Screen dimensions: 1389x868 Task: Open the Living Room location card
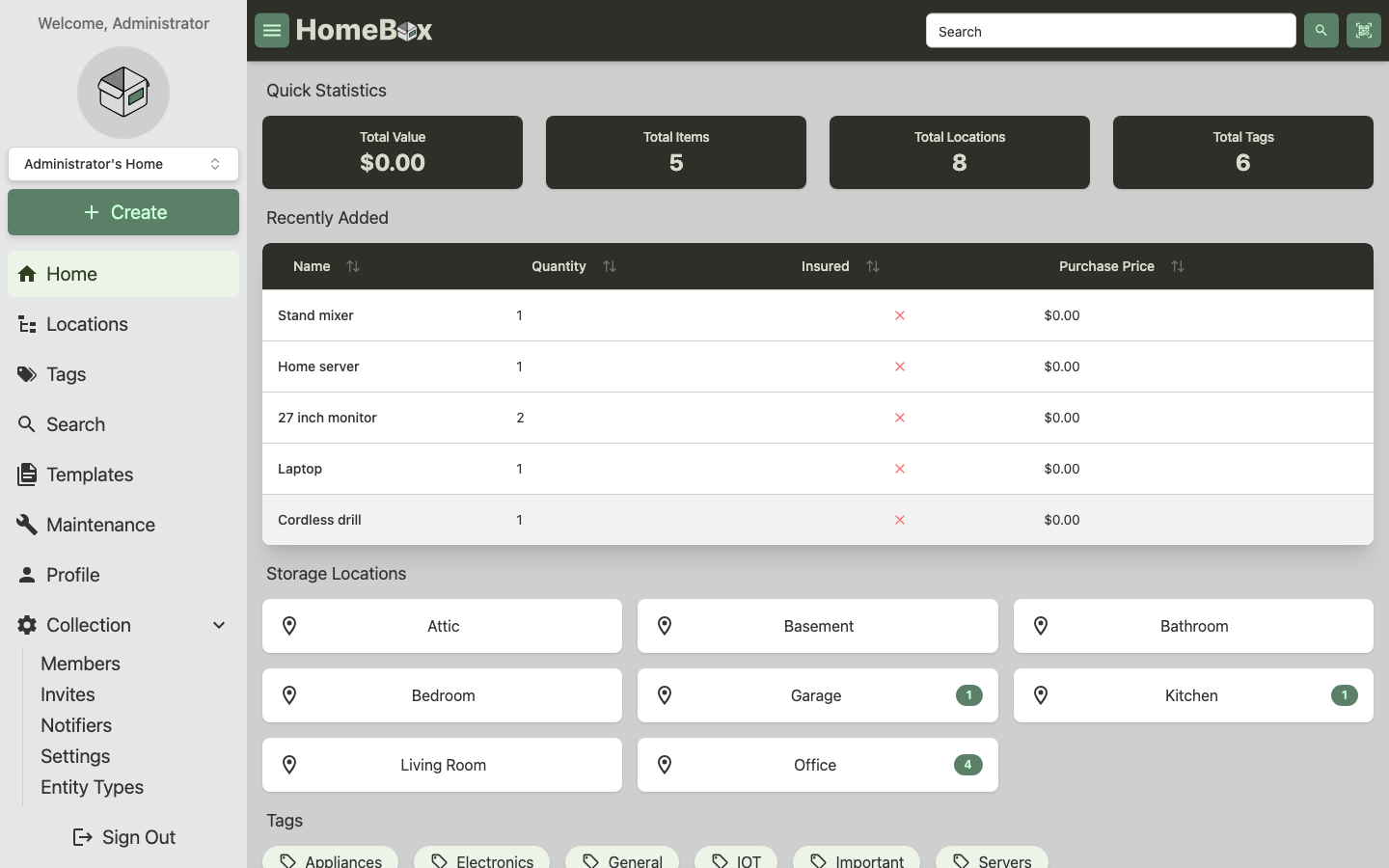442,765
